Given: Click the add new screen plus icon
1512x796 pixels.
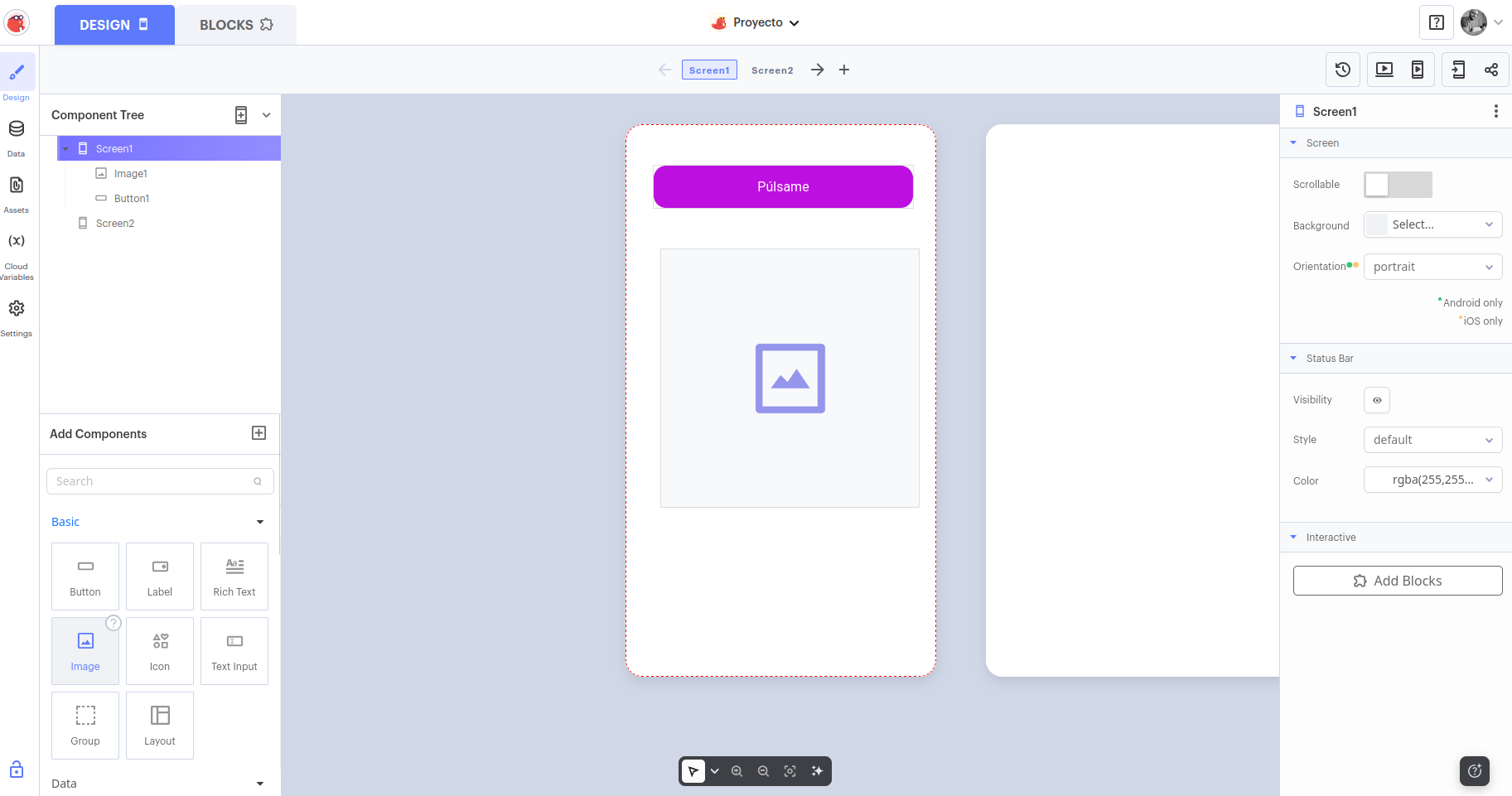Looking at the screenshot, I should point(844,70).
